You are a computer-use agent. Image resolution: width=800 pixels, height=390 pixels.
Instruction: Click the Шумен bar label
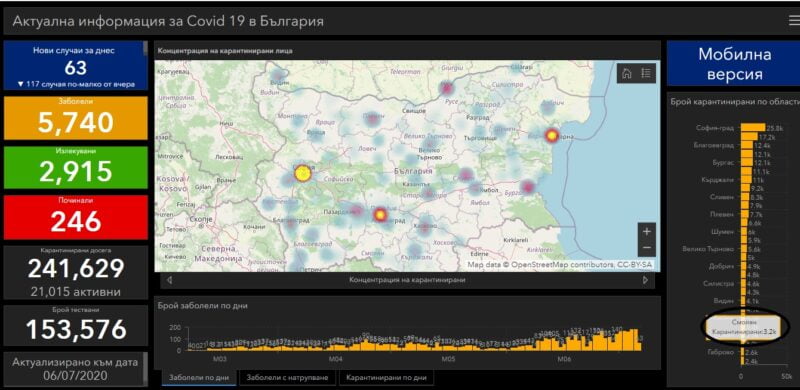click(x=723, y=232)
